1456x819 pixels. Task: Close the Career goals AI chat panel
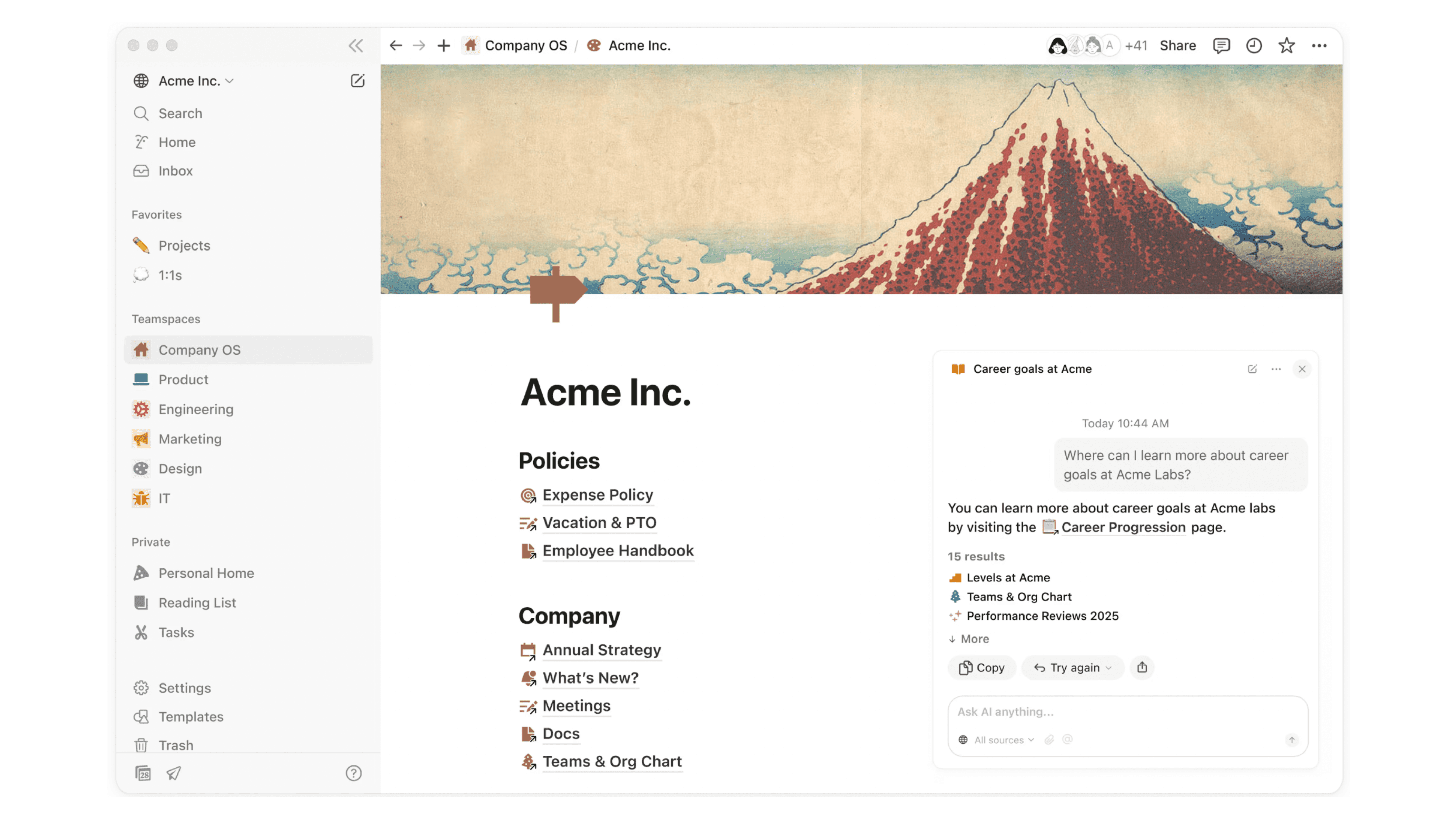(1302, 369)
